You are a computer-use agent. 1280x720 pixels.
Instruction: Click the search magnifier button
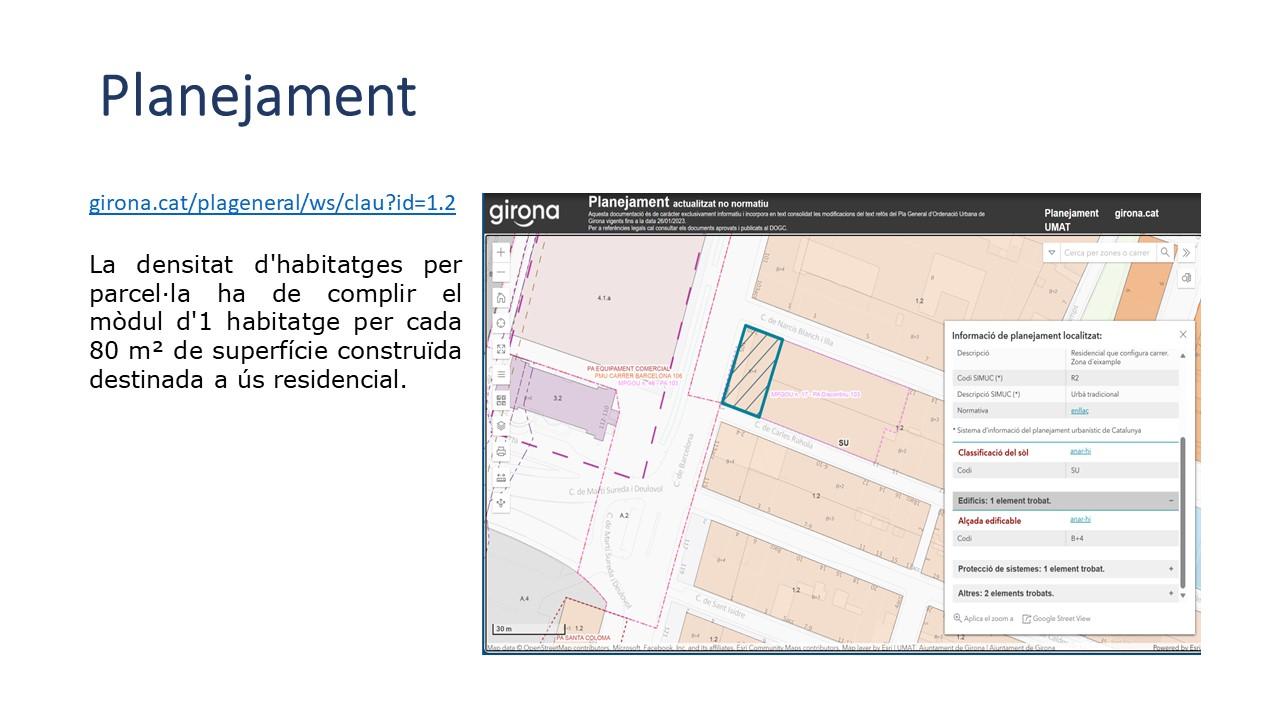(x=1165, y=253)
